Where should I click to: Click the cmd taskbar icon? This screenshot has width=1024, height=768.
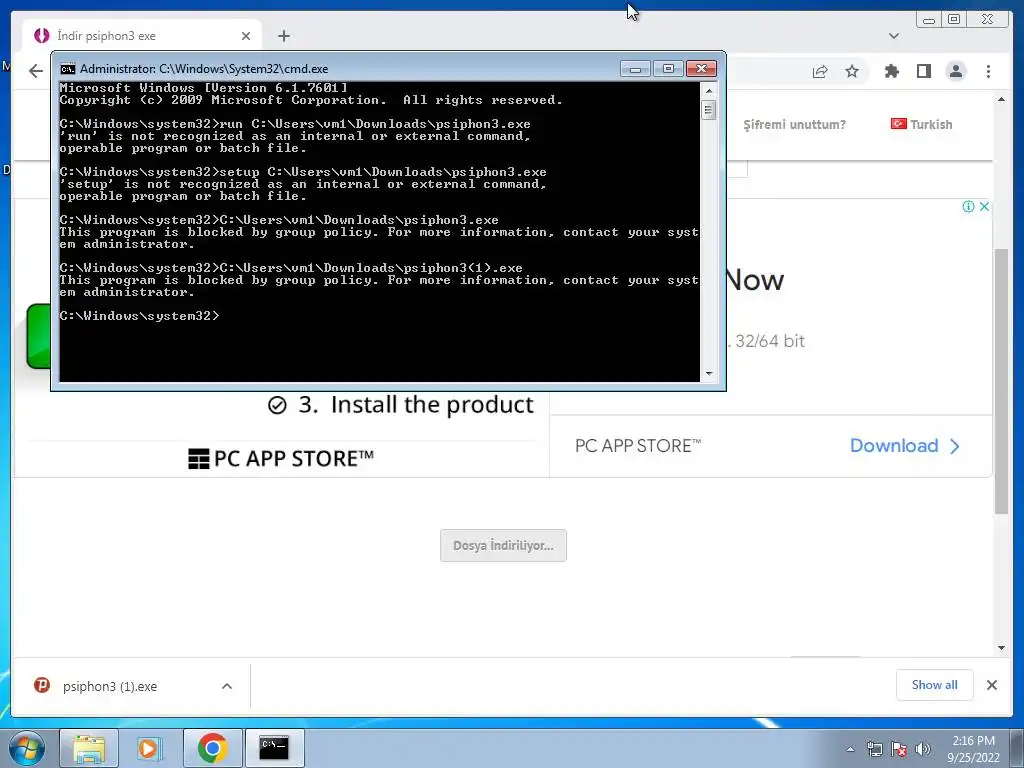pyautogui.click(x=274, y=748)
